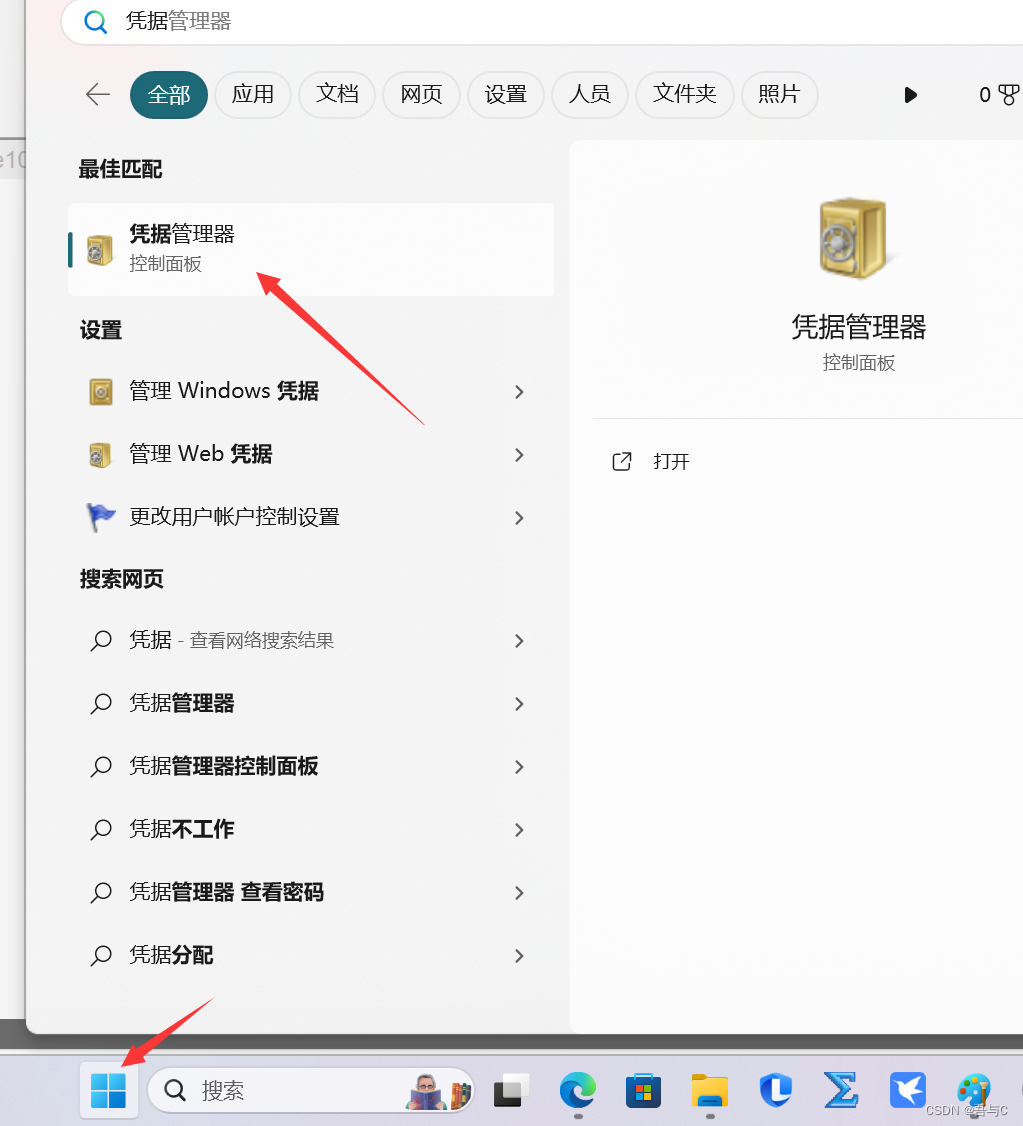Viewport: 1023px width, 1126px height.
Task: Click the Start button on the taskbar
Action: click(108, 1090)
